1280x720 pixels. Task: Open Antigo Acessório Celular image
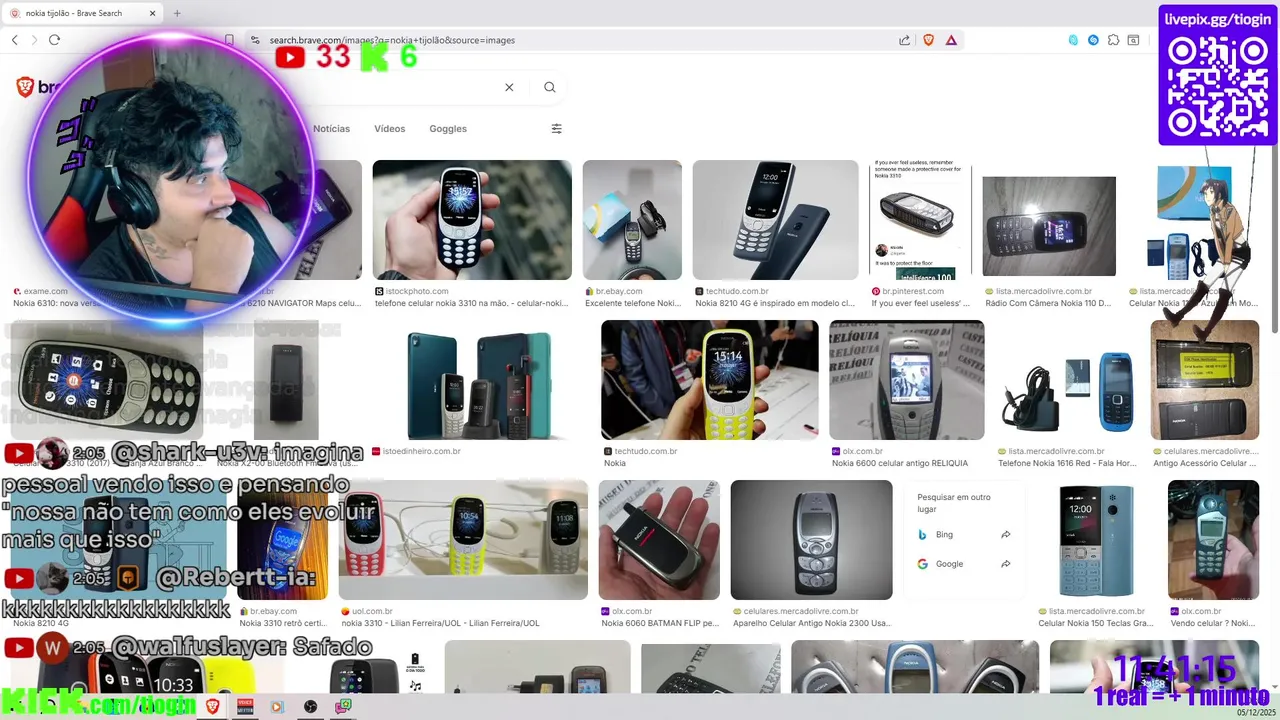pyautogui.click(x=1204, y=380)
